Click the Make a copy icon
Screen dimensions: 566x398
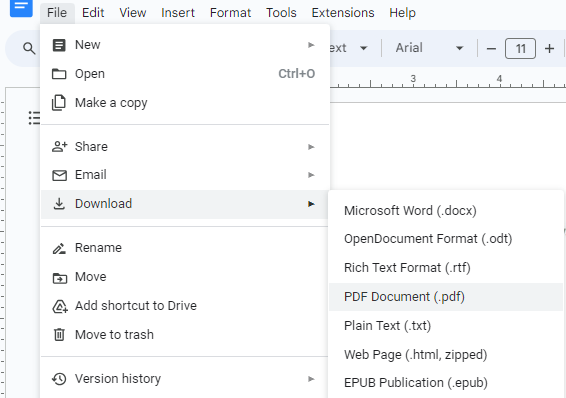pos(59,103)
